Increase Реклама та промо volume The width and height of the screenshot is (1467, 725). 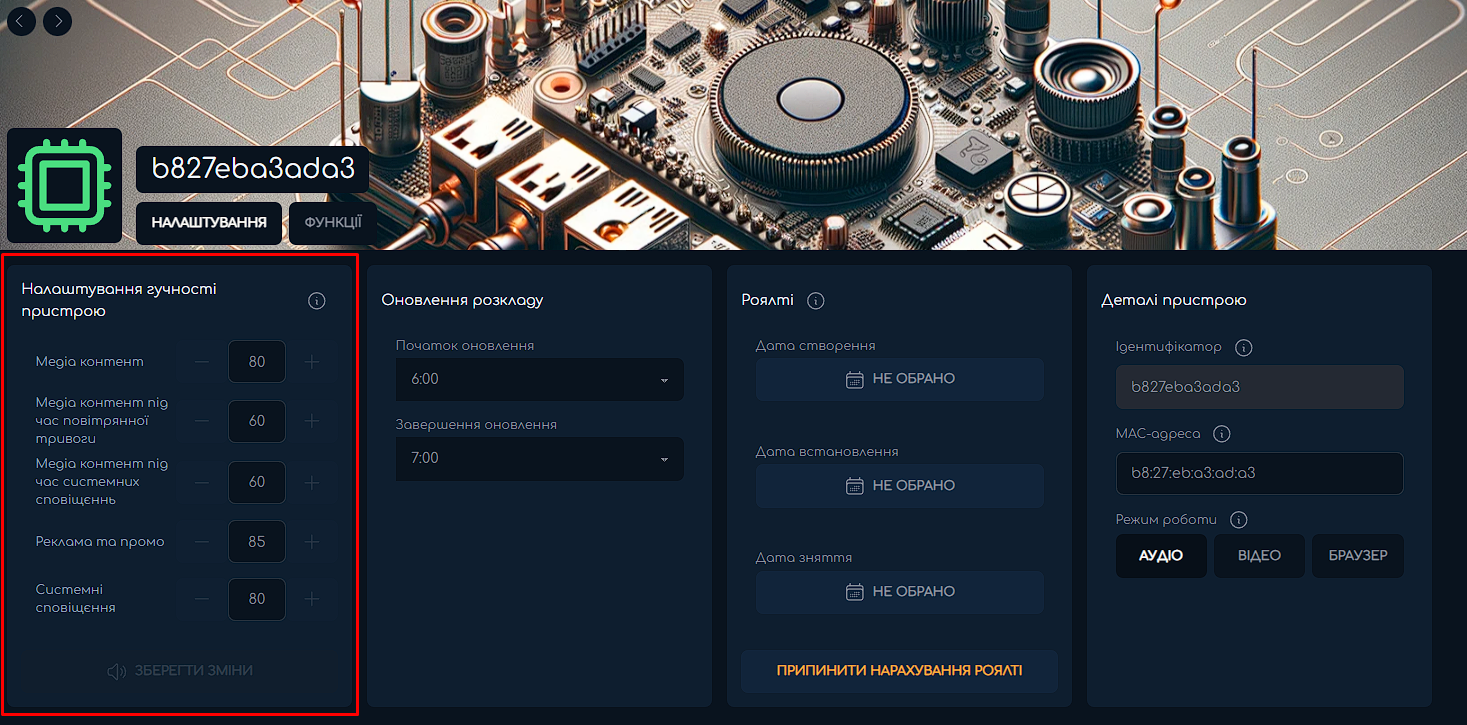click(312, 541)
